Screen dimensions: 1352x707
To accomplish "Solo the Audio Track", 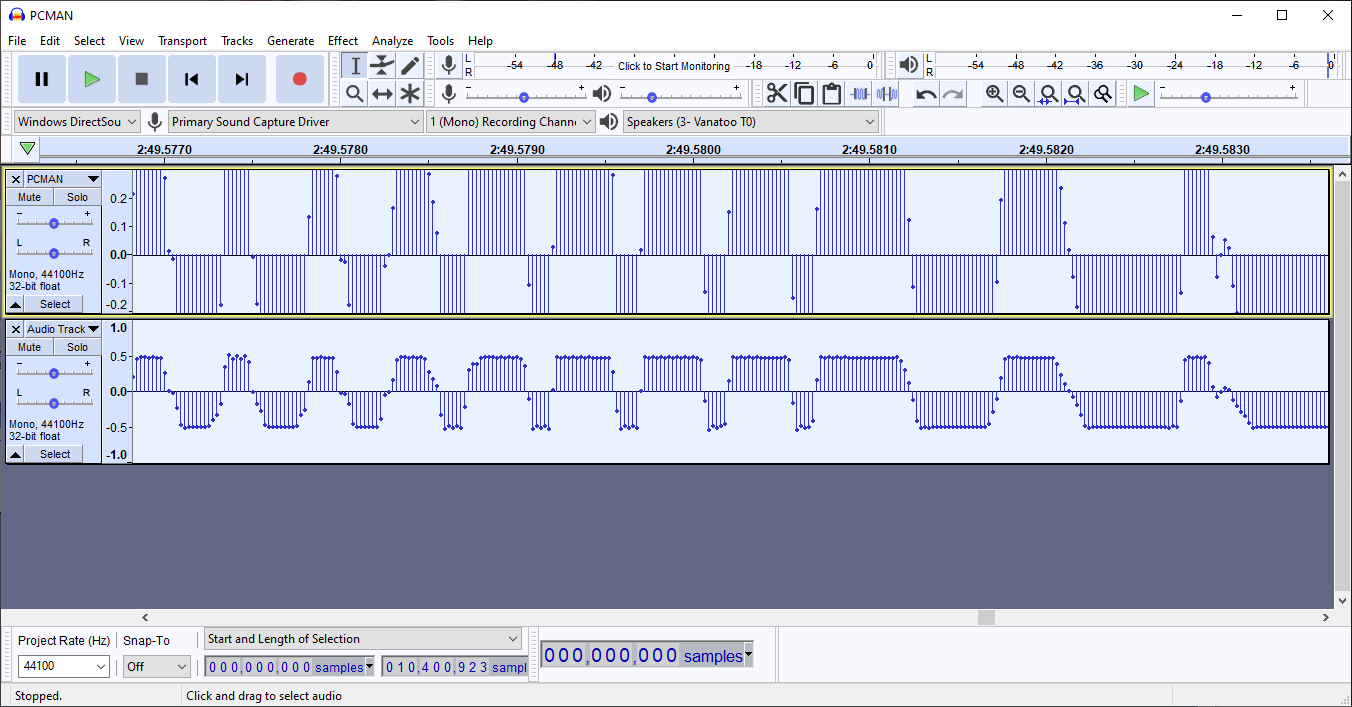I will (77, 347).
